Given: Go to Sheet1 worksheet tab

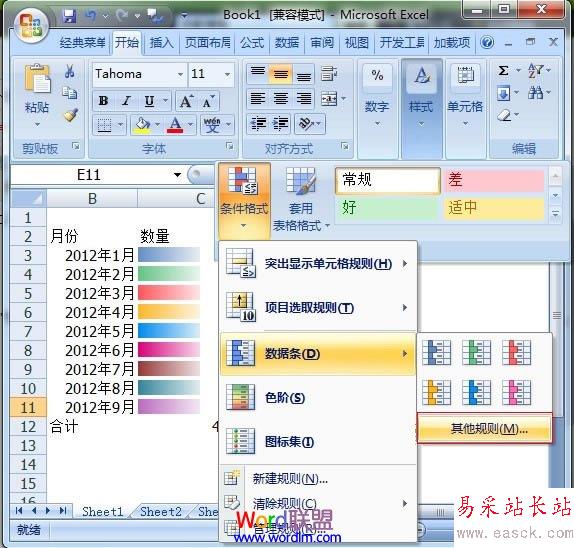Looking at the screenshot, I should 102,511.
